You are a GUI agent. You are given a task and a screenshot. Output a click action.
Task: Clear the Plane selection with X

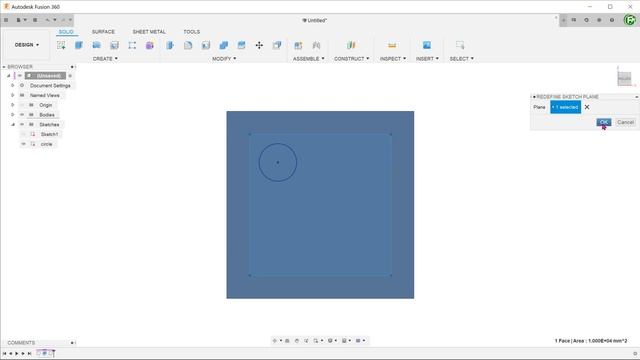587,107
